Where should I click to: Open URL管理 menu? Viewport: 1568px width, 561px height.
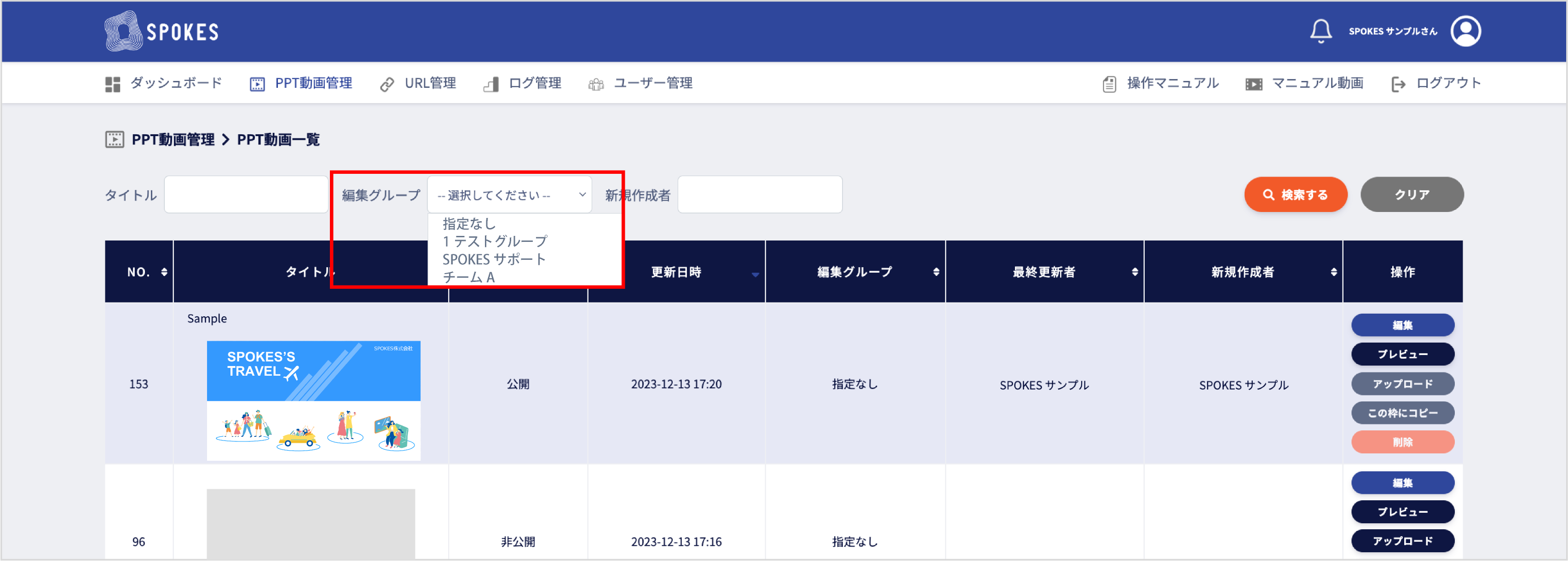(x=430, y=83)
